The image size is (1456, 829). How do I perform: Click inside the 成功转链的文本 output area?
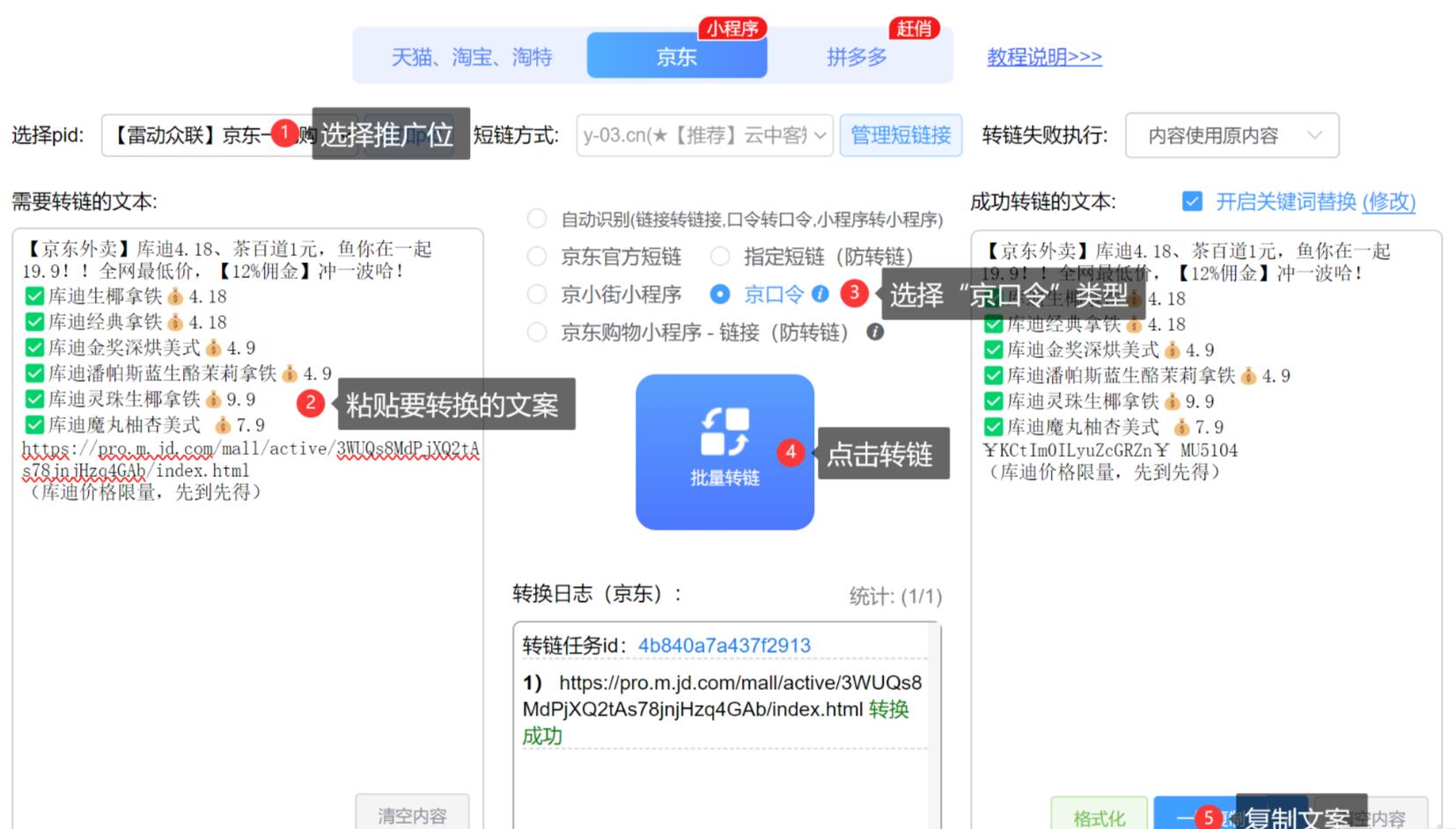1206,528
